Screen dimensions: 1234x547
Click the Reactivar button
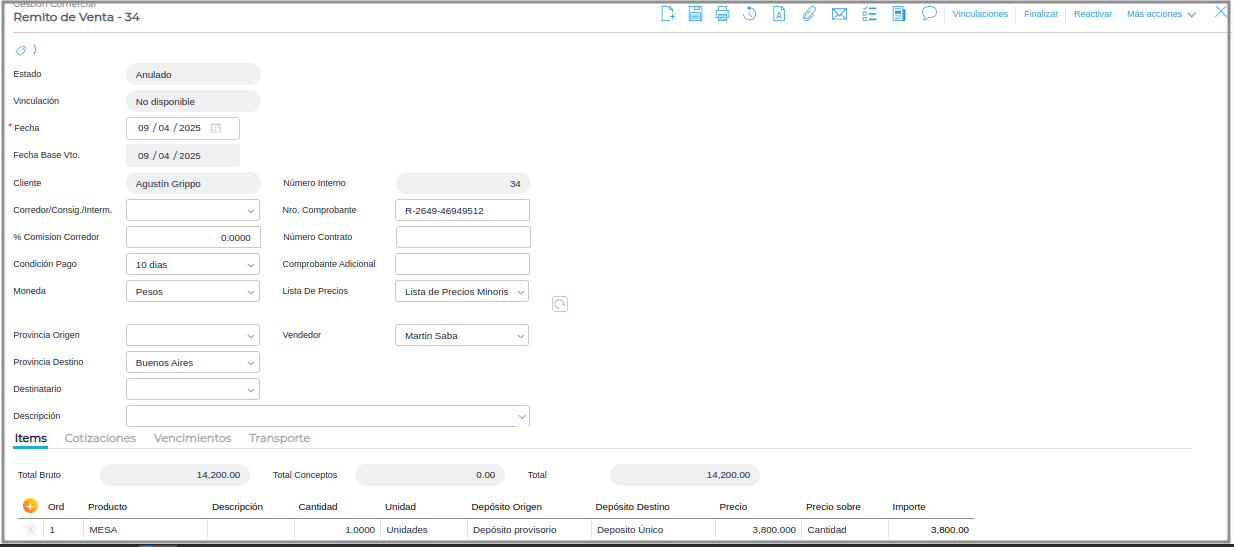(1093, 14)
